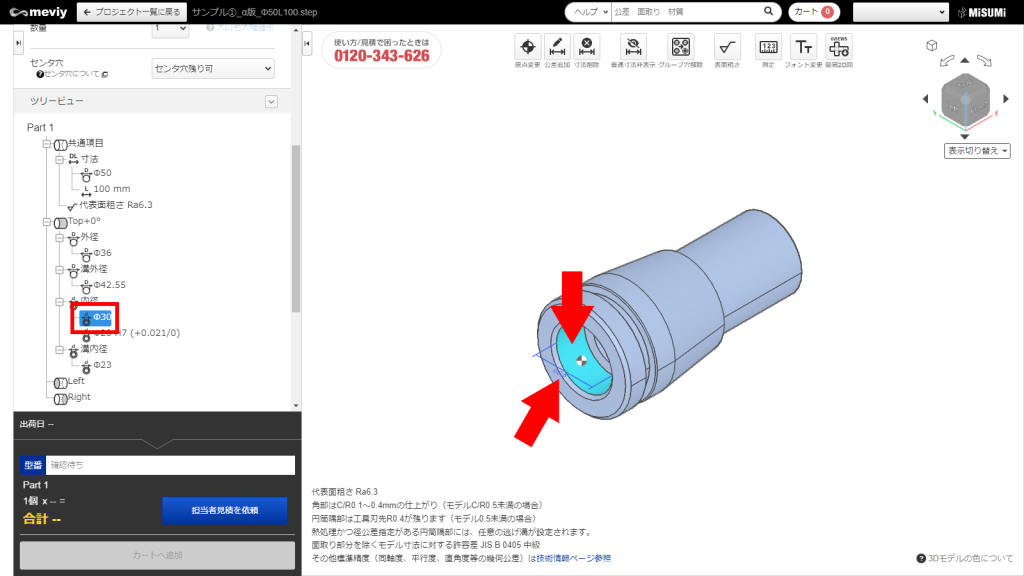Hide standard dimensions with 普通寸法非表示
The height and width of the screenshot is (576, 1024).
pos(632,48)
